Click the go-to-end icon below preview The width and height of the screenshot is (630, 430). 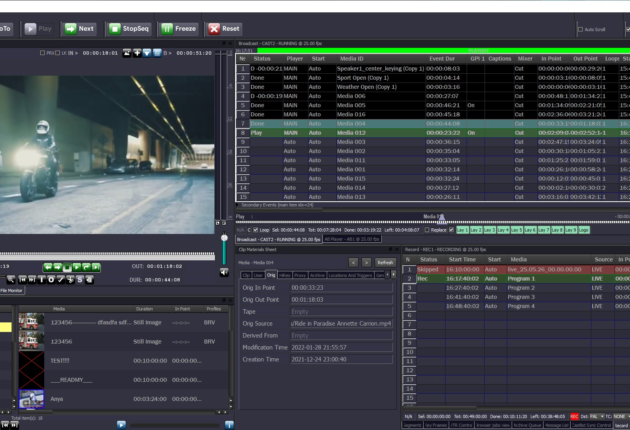pyautogui.click(x=32, y=280)
